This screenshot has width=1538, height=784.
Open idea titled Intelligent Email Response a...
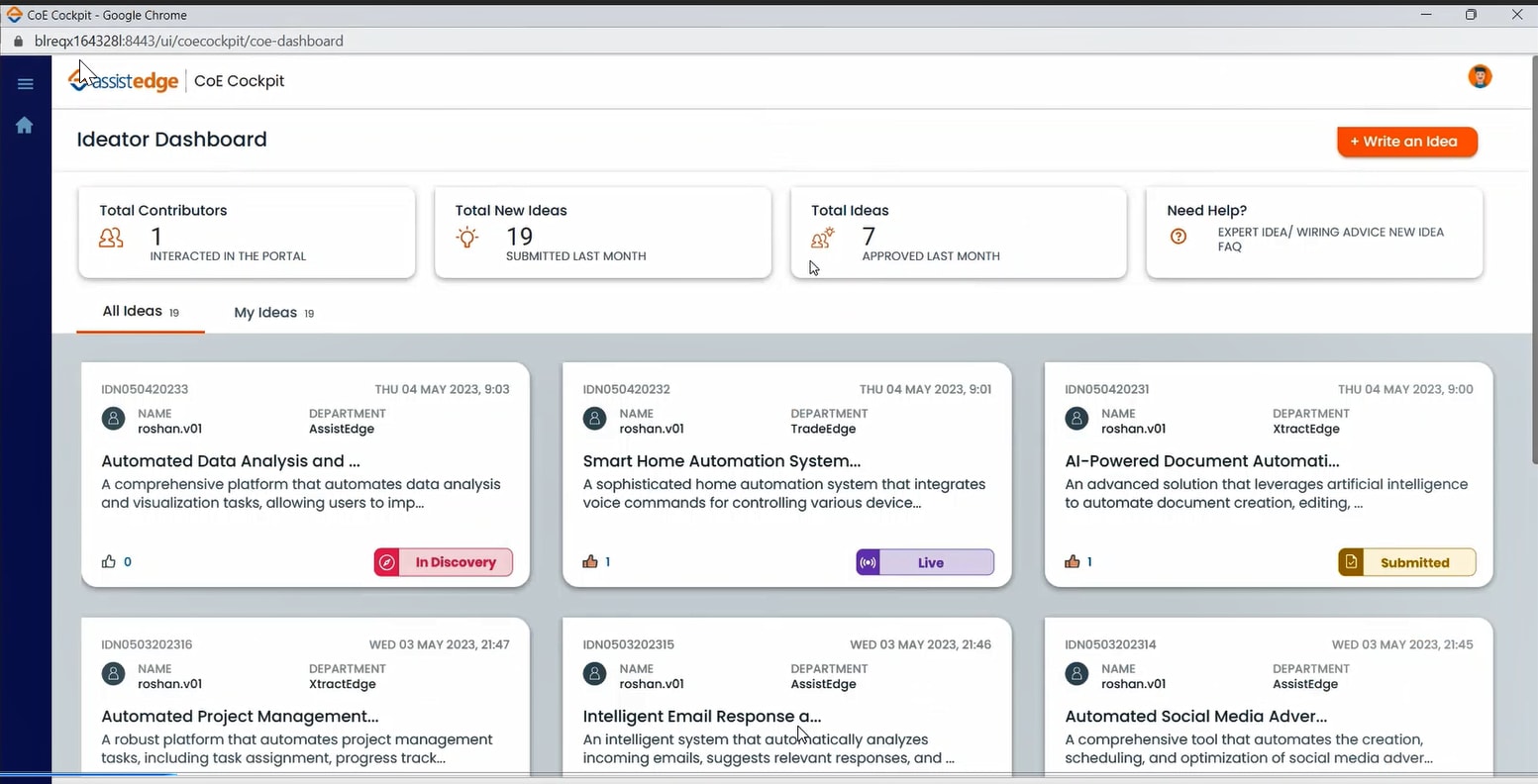[x=702, y=717]
